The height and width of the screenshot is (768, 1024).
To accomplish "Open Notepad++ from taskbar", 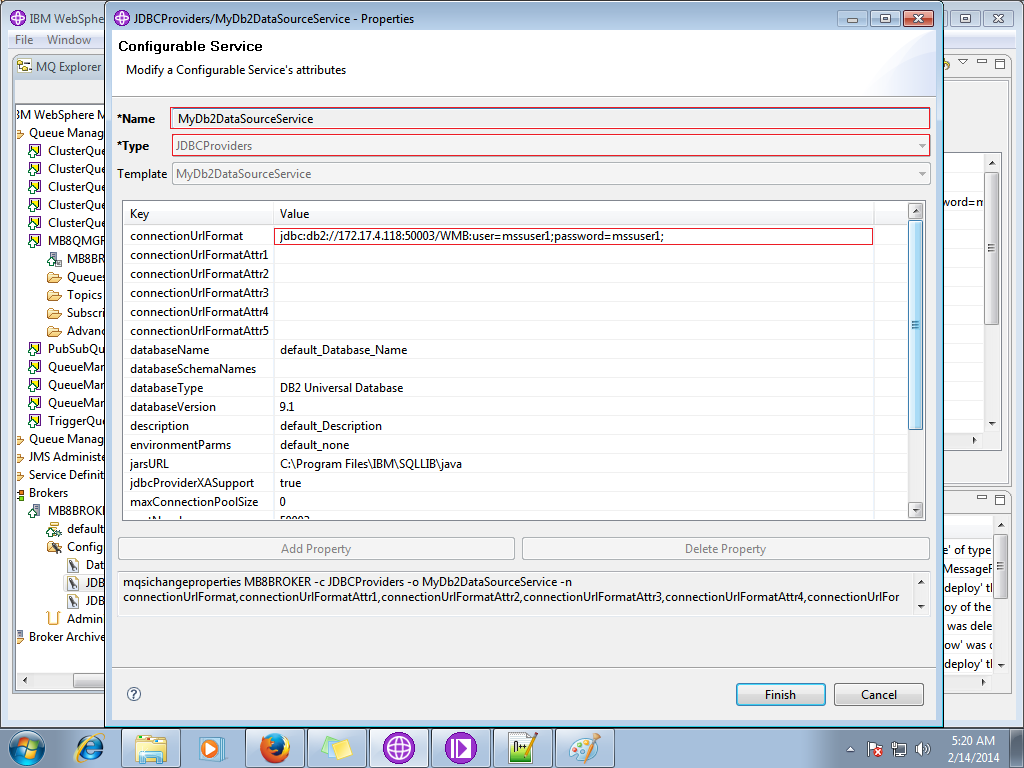I will pyautogui.click(x=523, y=748).
